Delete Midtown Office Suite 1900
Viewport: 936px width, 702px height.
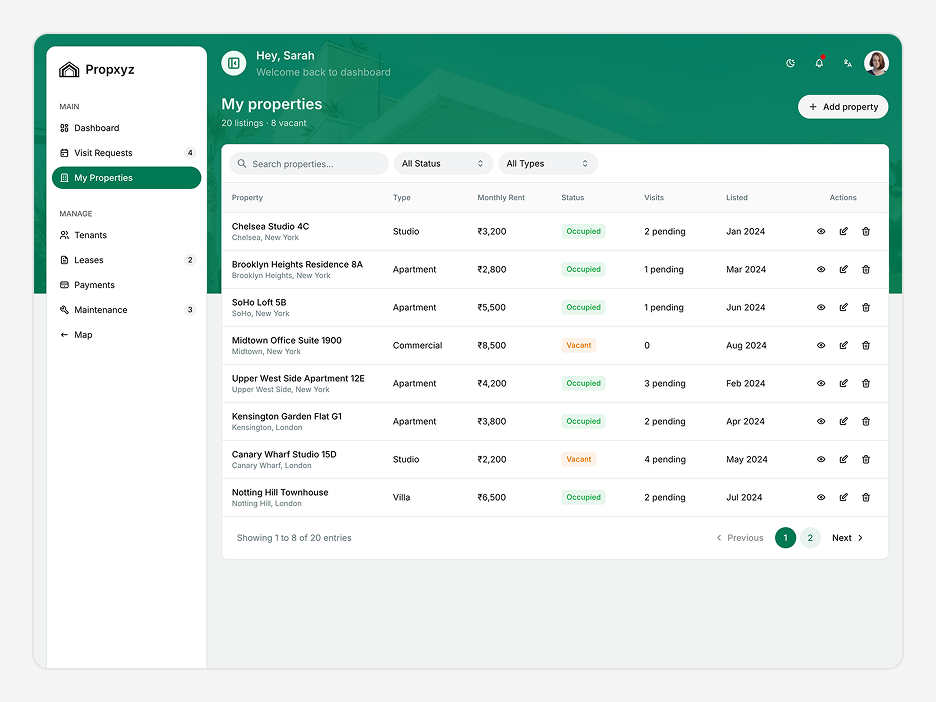pyautogui.click(x=866, y=345)
